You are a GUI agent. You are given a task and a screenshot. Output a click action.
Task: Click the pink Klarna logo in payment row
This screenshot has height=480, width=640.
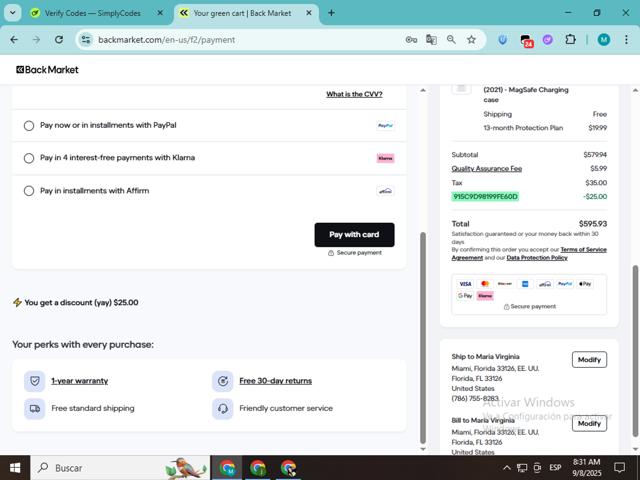coord(385,158)
